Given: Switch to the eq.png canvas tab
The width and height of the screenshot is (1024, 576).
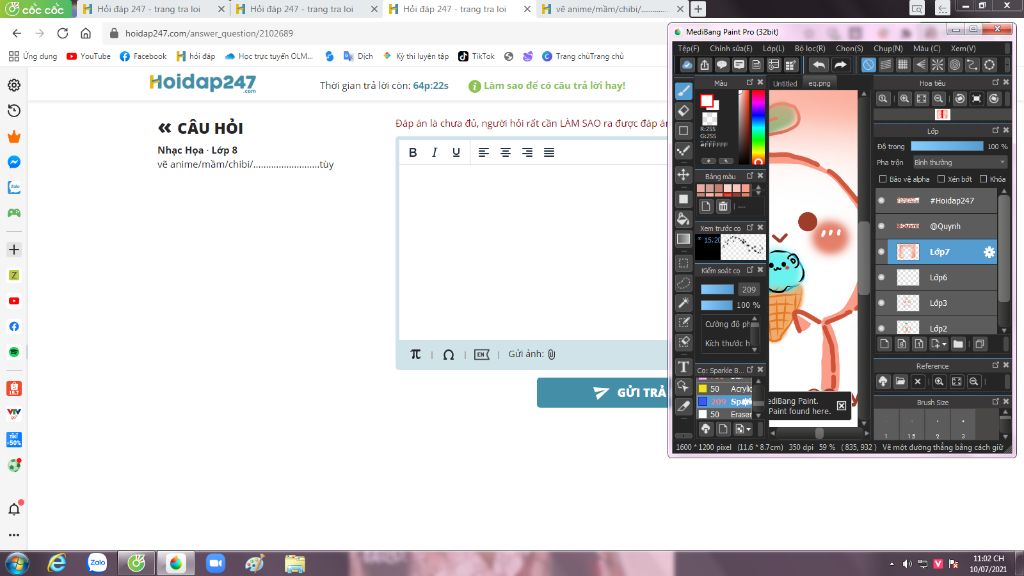Looking at the screenshot, I should pos(819,84).
